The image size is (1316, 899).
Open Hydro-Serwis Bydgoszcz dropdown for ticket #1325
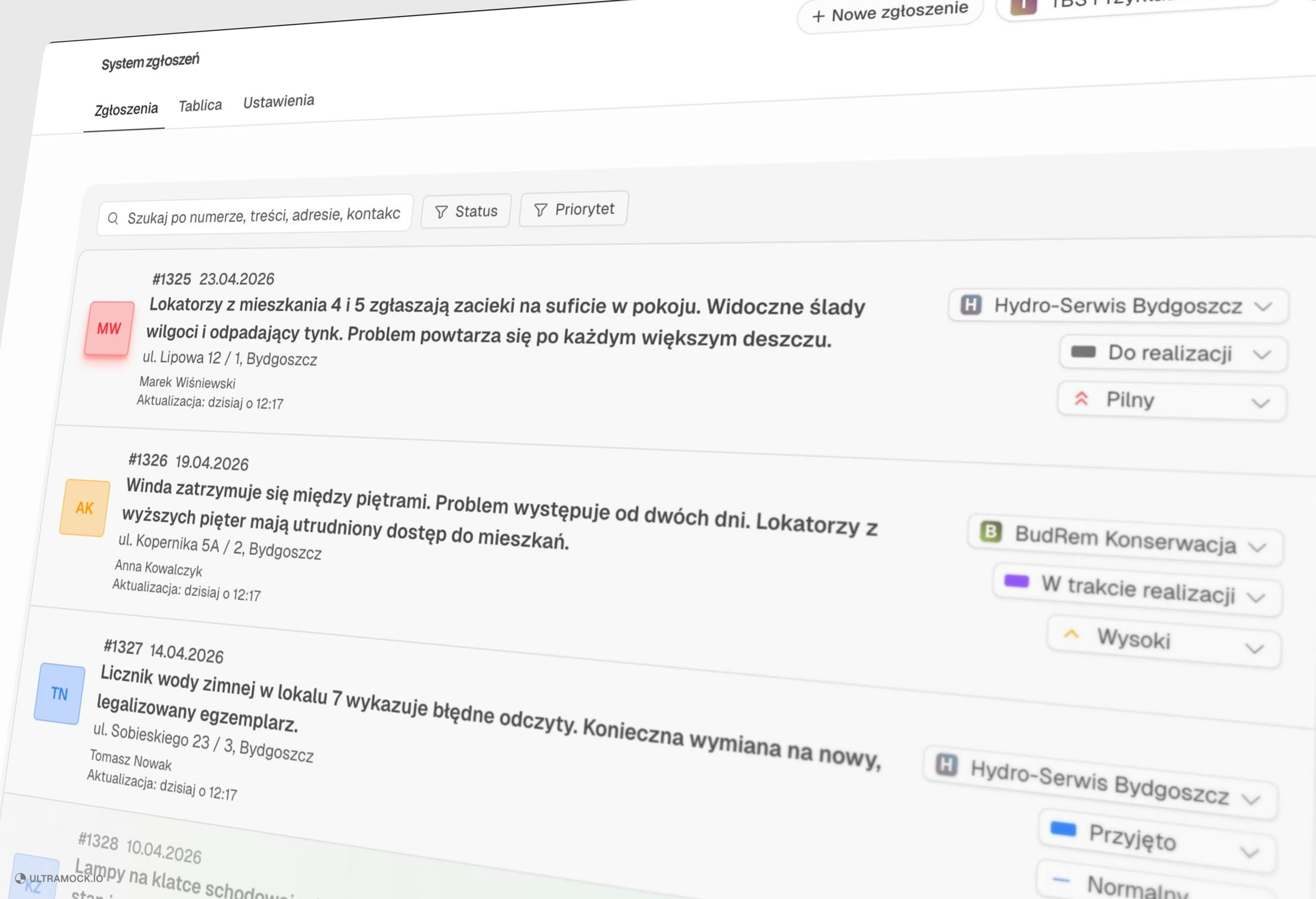pyautogui.click(x=1118, y=306)
